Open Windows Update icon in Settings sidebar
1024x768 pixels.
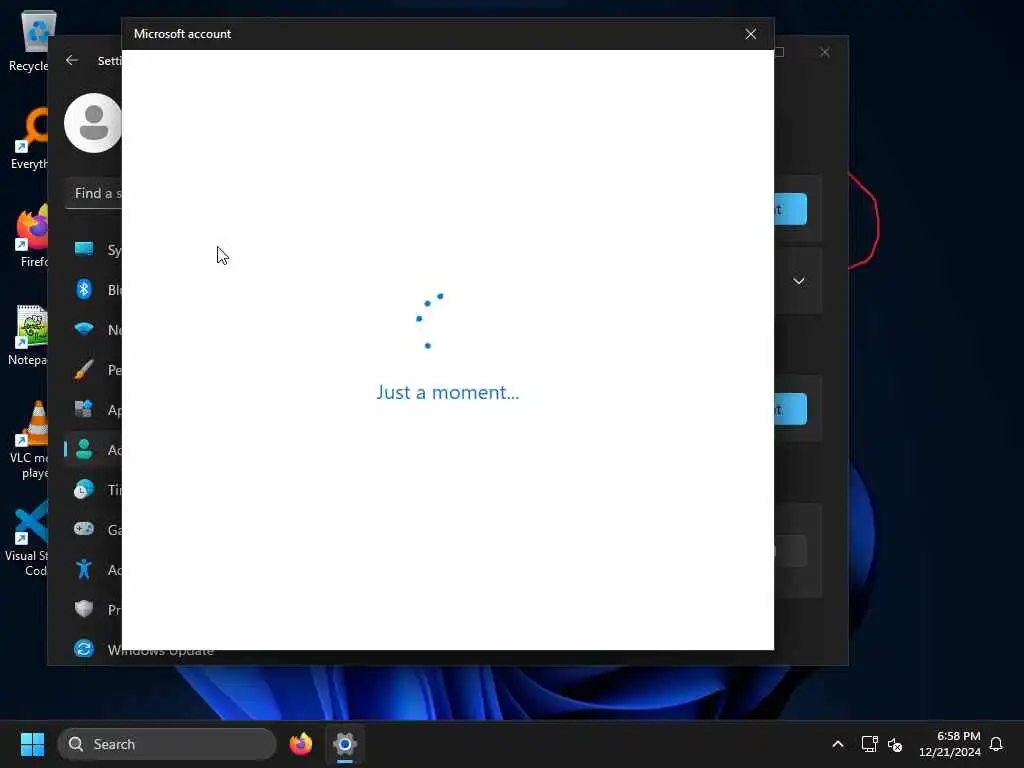click(84, 648)
